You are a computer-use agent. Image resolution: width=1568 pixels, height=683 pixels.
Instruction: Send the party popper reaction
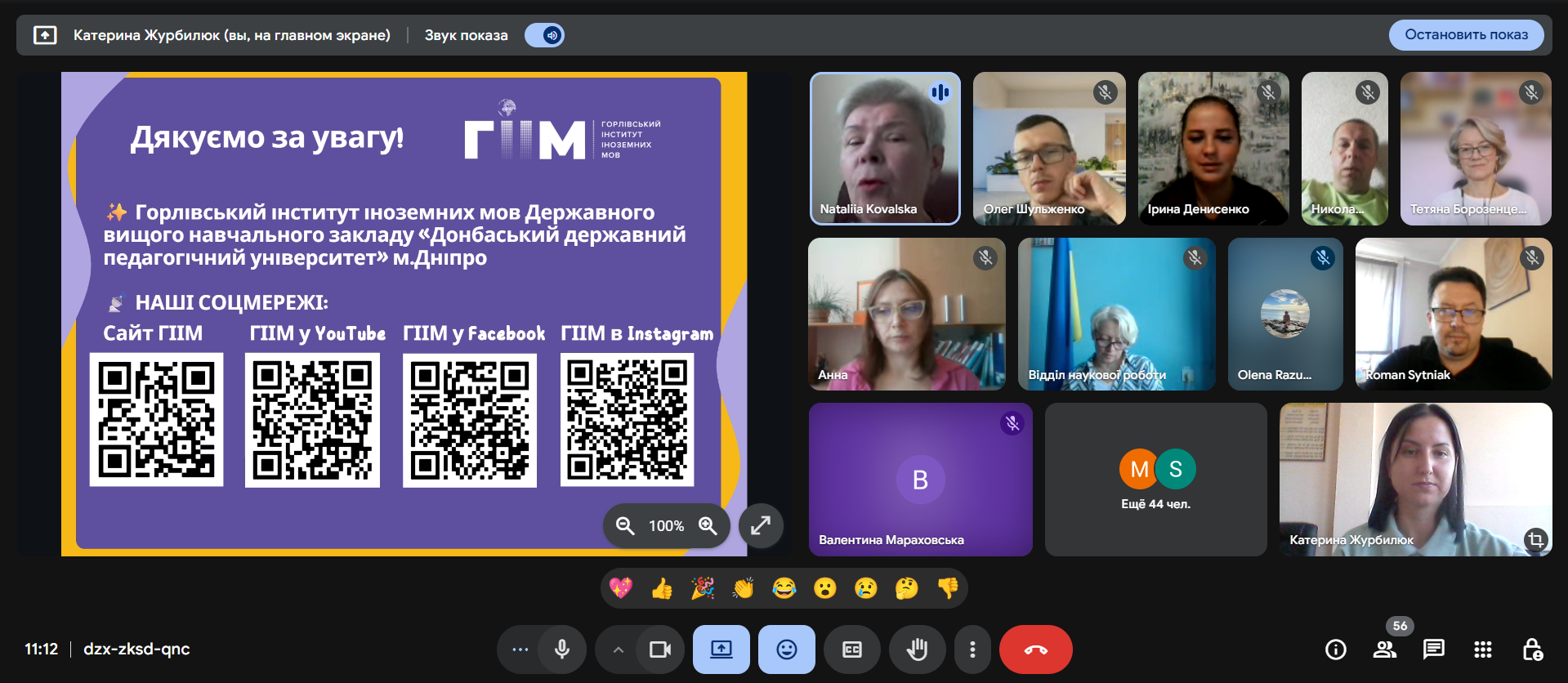(703, 588)
